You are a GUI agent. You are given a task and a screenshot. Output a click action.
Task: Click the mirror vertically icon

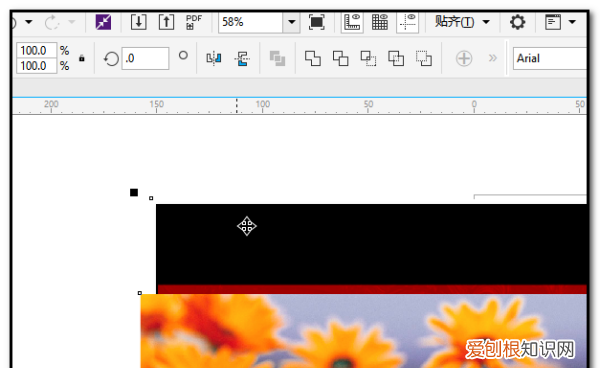[242, 59]
